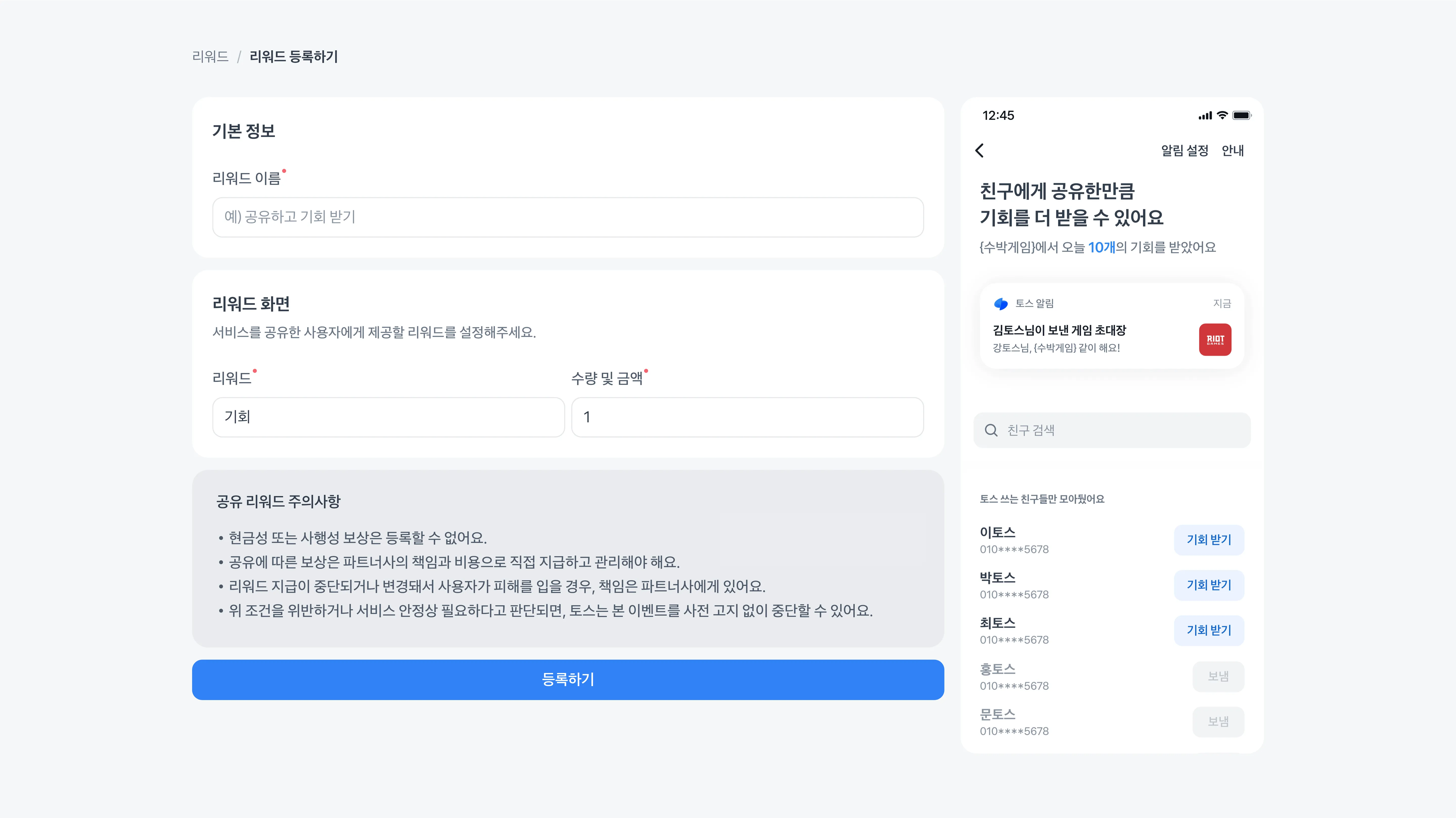The height and width of the screenshot is (818, 1456).
Task: Focus the 리워드 이름 input field
Action: tap(567, 217)
